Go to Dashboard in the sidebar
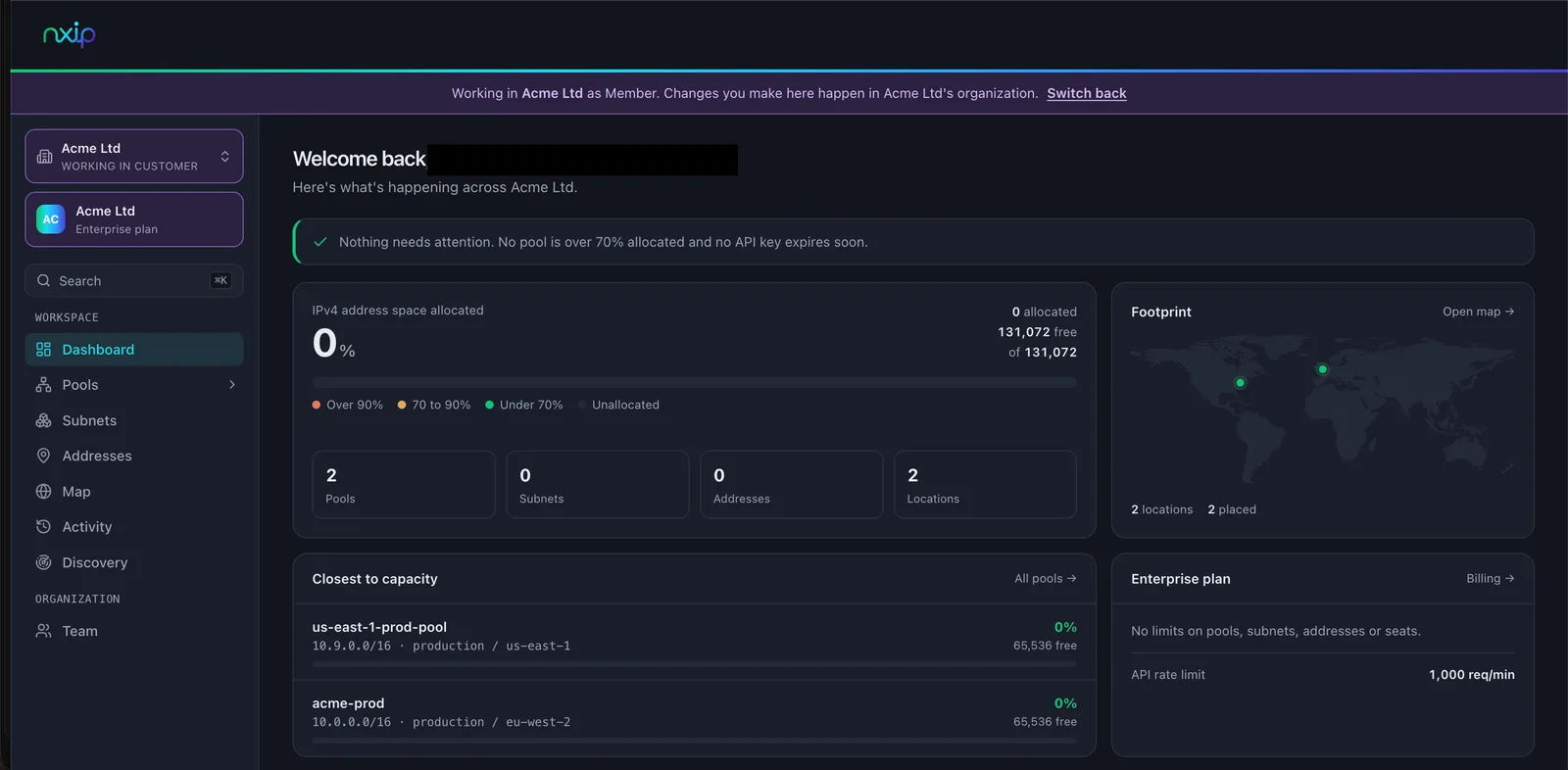1568x770 pixels. (x=134, y=350)
